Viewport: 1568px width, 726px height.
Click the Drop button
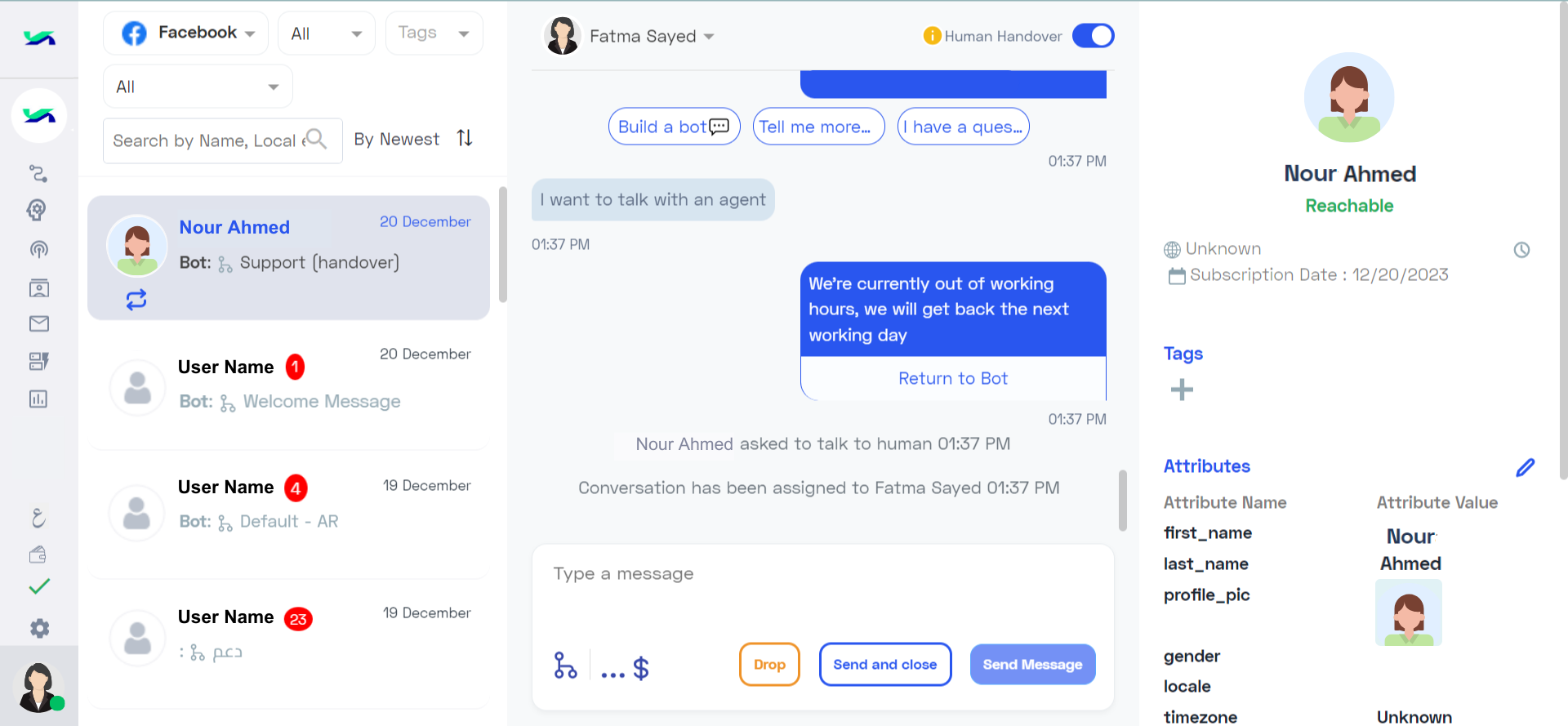[769, 665]
